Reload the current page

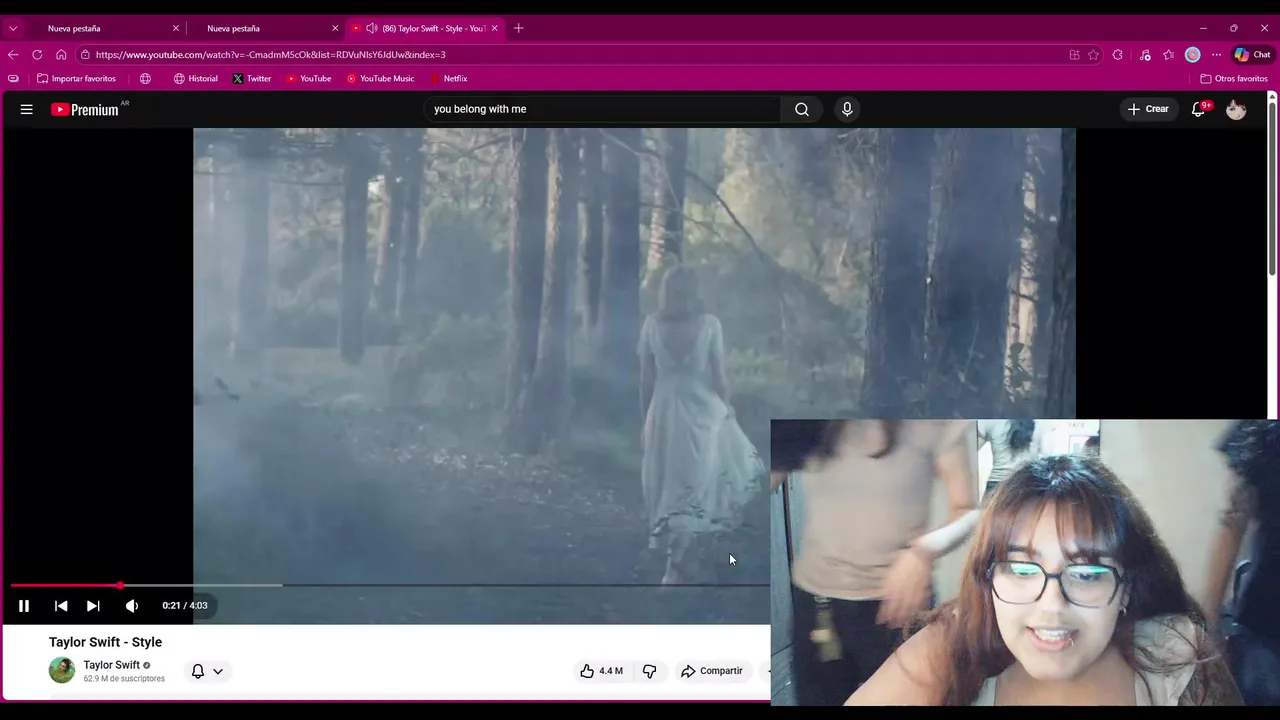point(37,55)
